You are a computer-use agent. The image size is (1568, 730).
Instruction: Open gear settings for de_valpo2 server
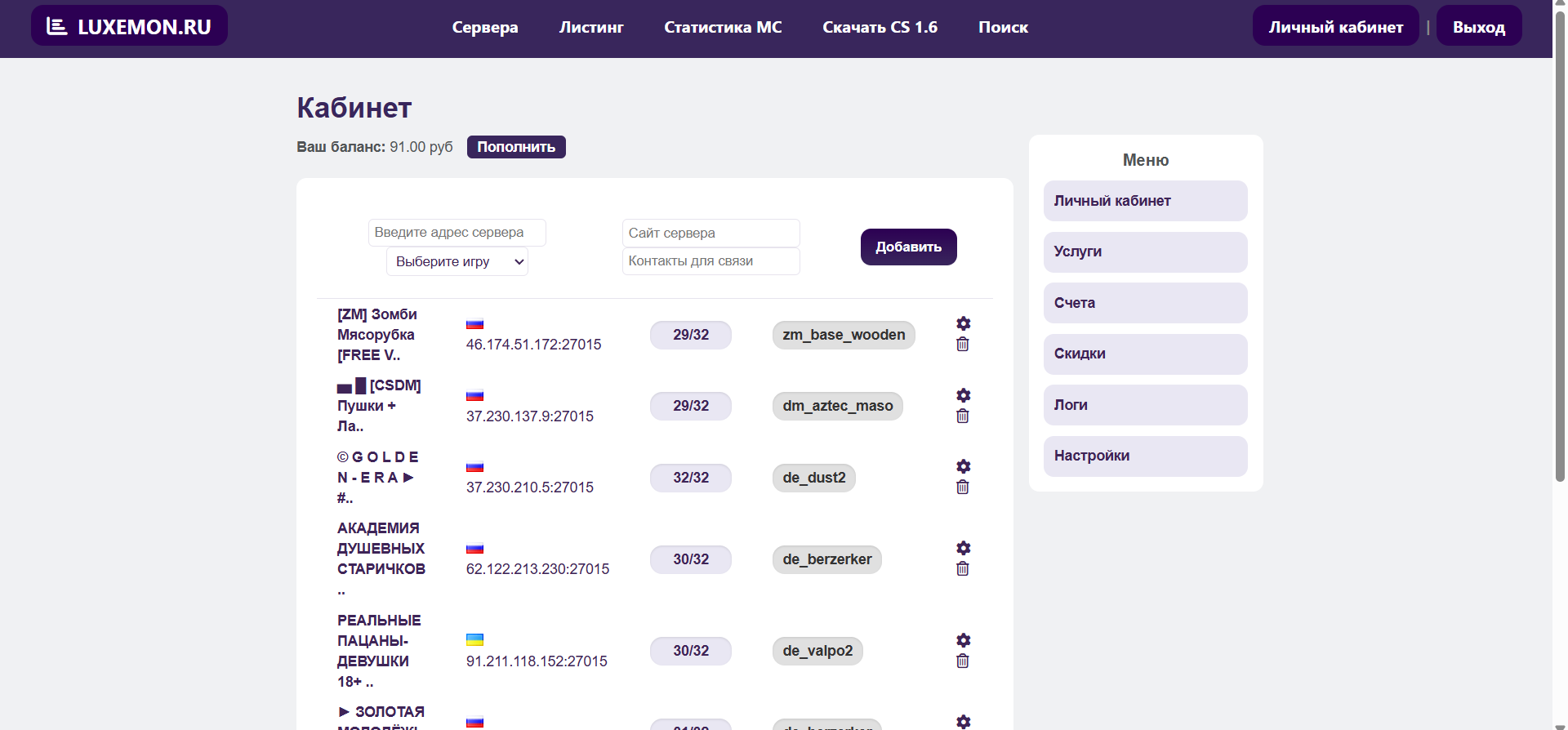click(x=963, y=640)
